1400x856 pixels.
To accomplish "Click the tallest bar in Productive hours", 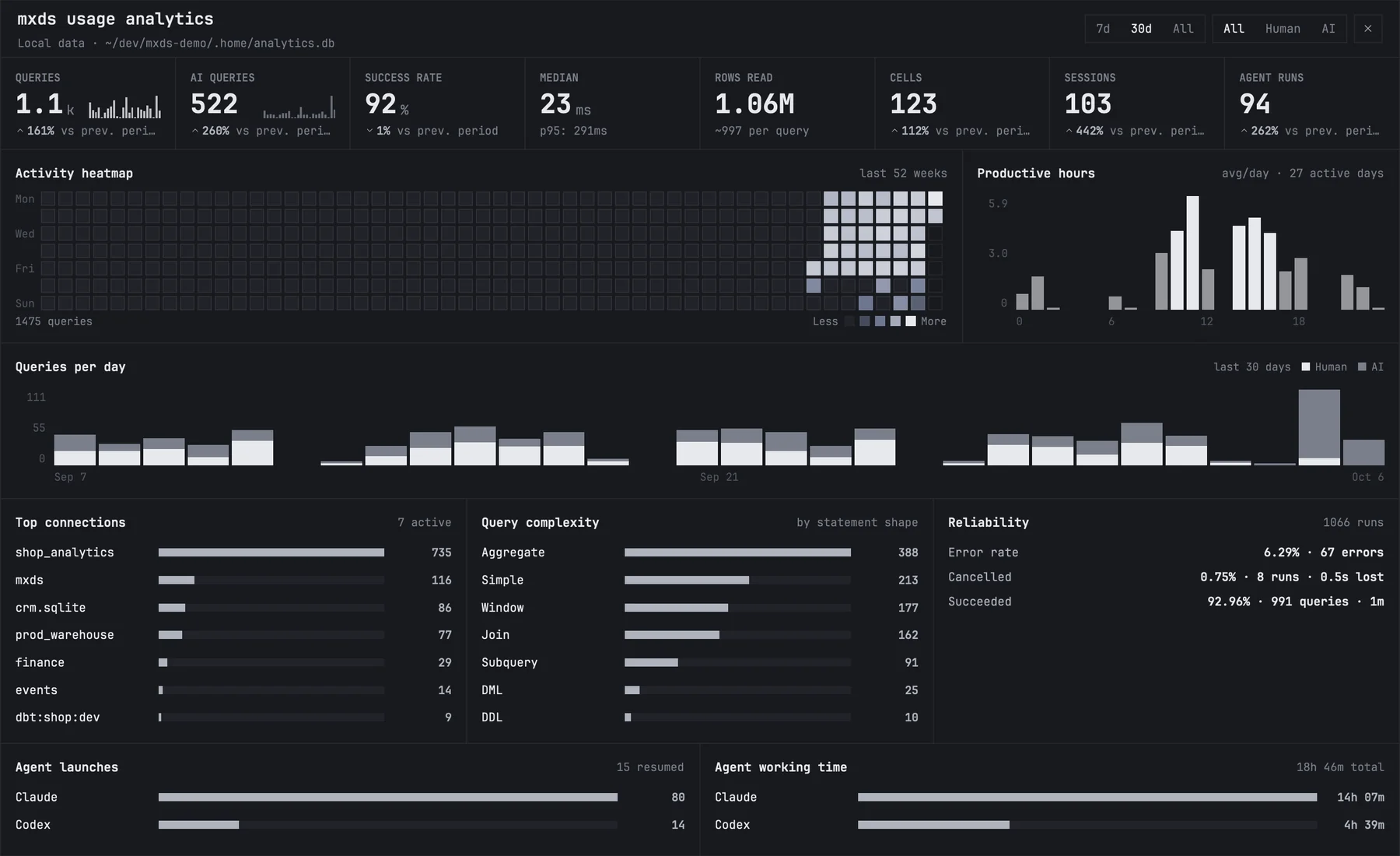I will coord(1192,253).
